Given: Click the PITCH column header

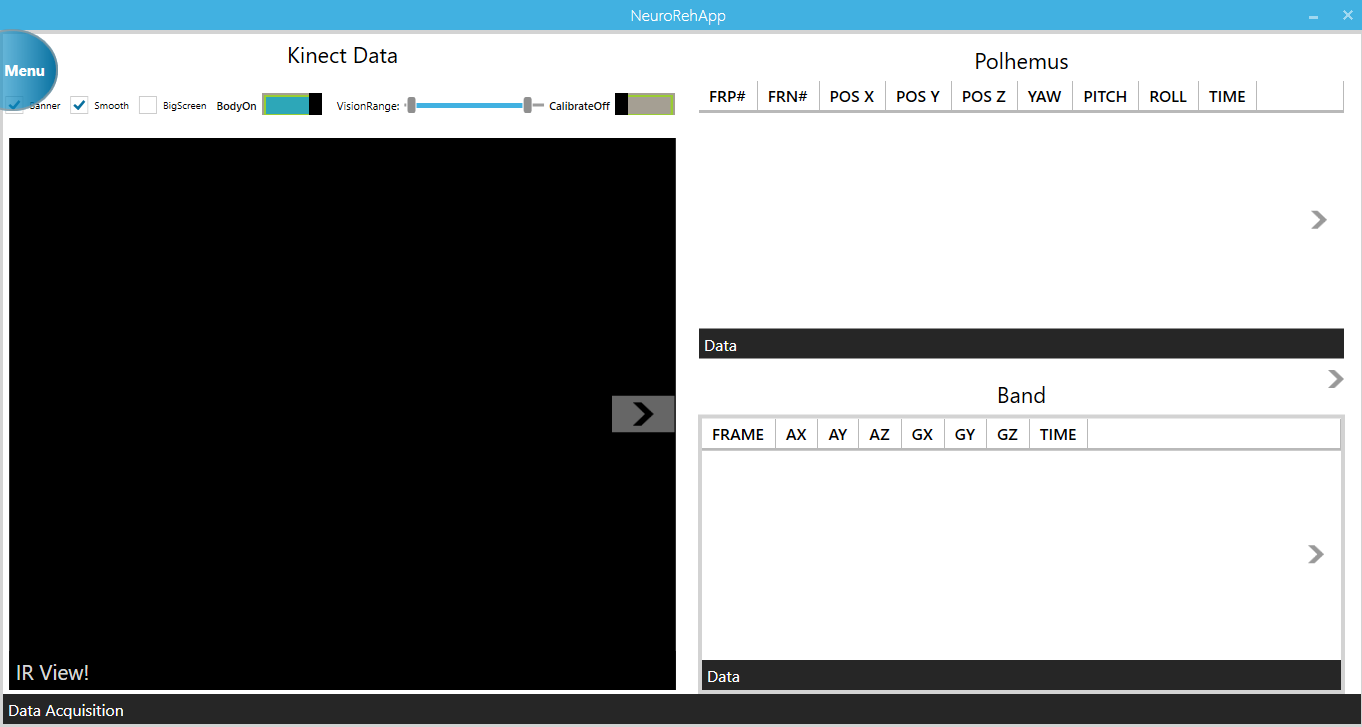Looking at the screenshot, I should point(1104,96).
